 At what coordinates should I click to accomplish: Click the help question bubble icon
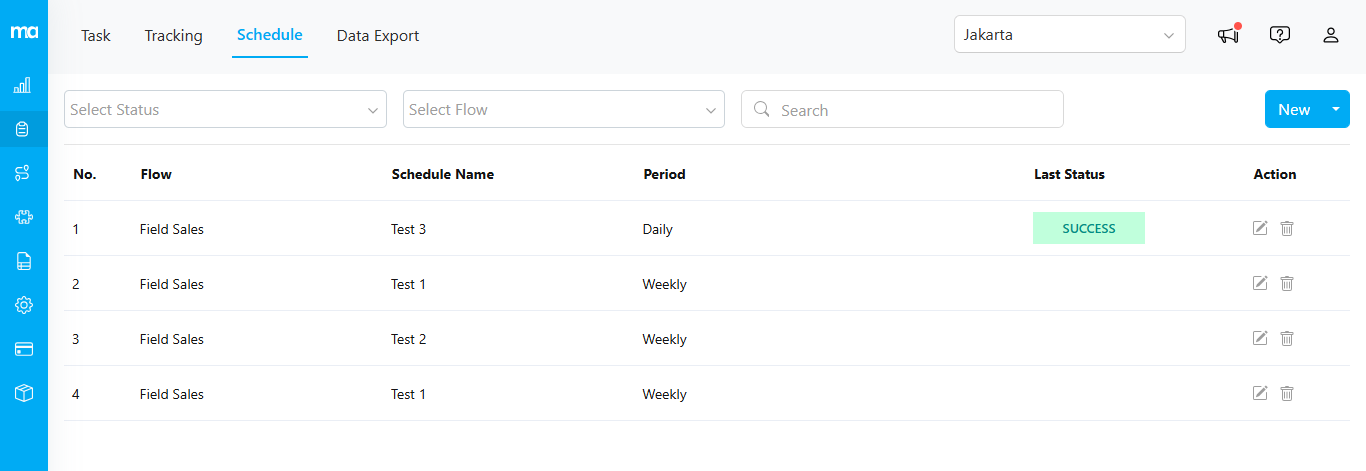tap(1279, 35)
